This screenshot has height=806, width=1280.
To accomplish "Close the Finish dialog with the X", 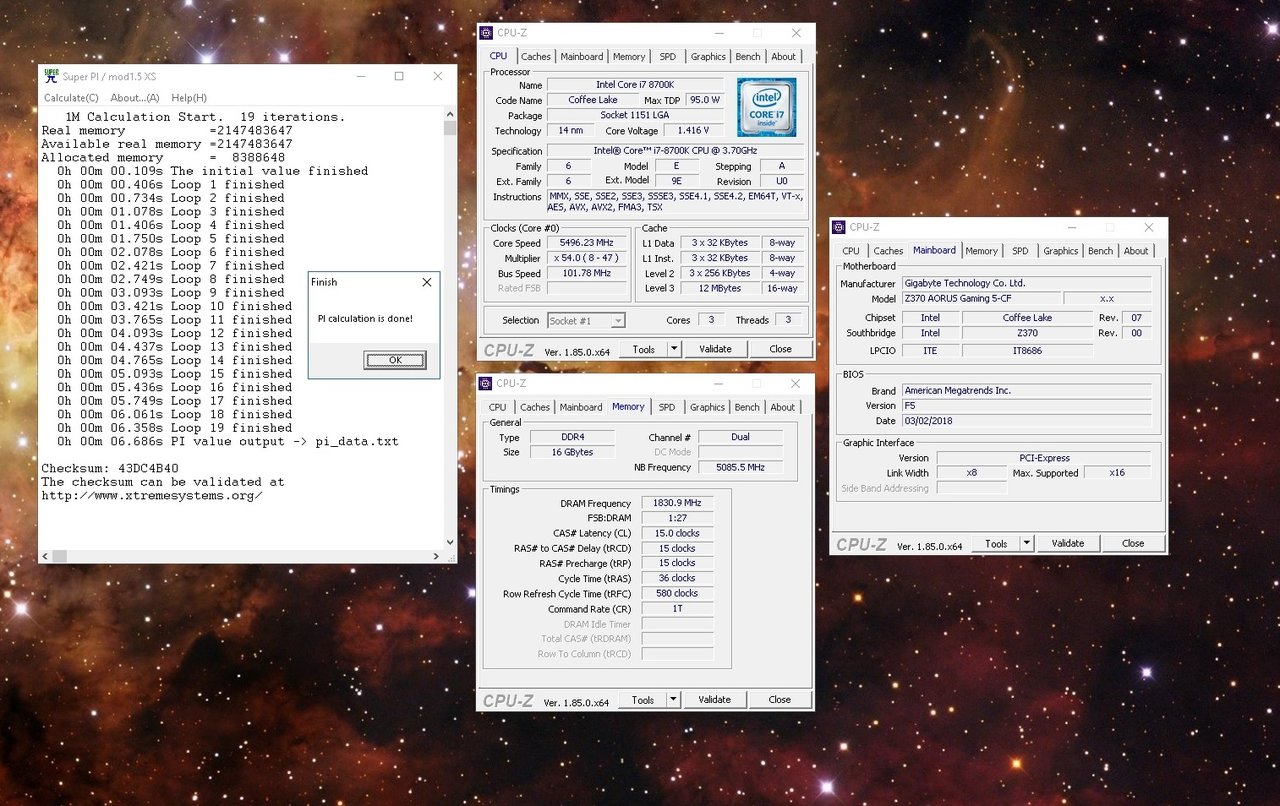I will [427, 282].
